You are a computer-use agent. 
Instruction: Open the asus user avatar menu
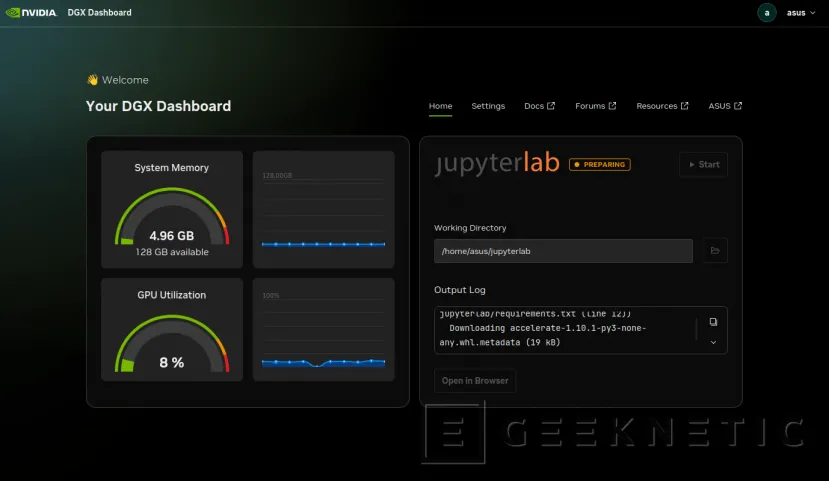767,13
